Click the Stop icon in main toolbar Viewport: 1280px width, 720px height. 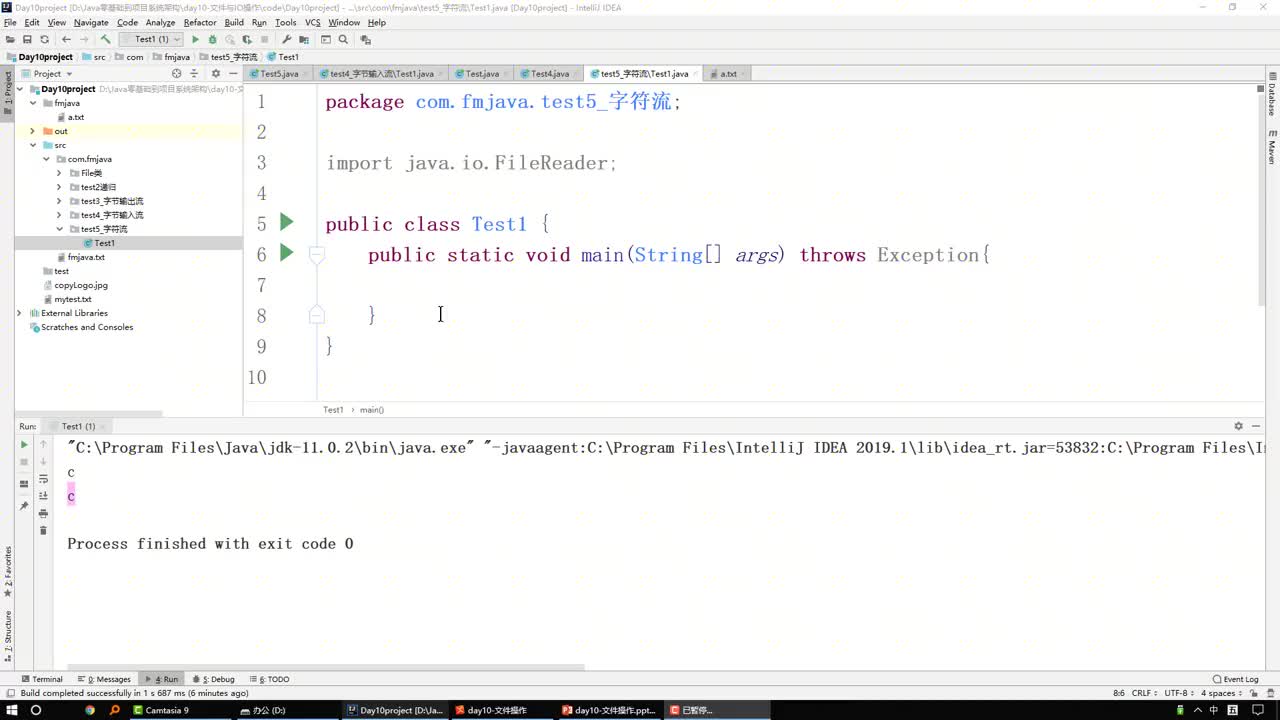point(264,40)
